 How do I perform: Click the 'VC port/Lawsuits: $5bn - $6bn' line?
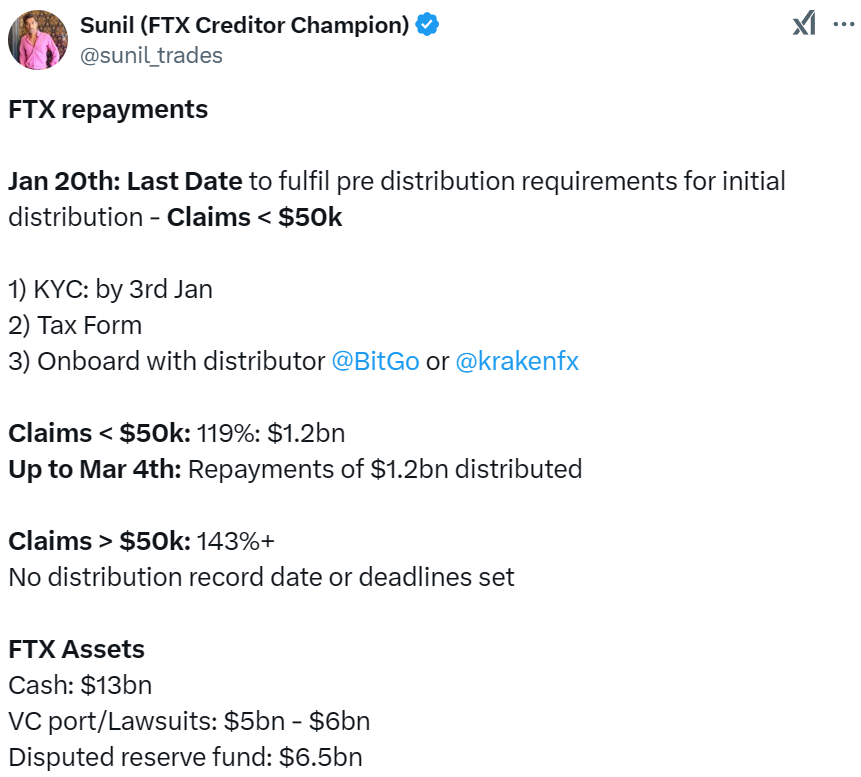tap(189, 721)
